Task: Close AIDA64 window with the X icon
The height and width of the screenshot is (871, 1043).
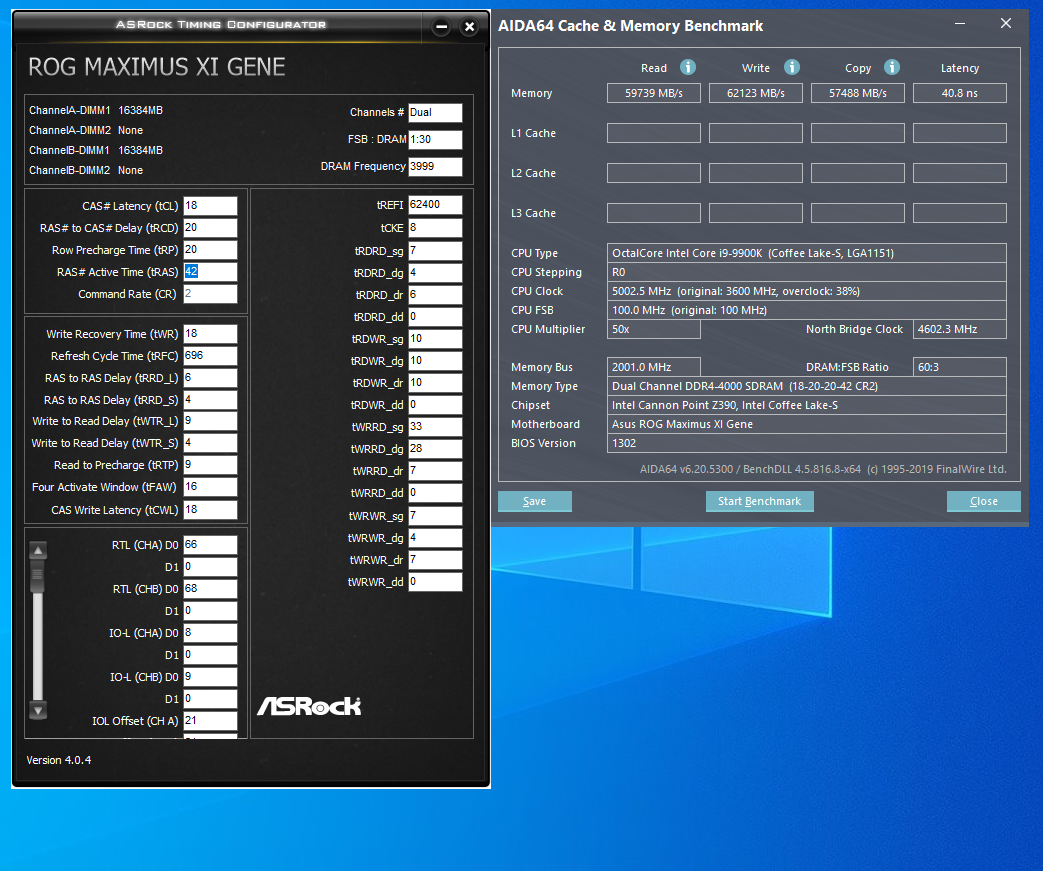Action: pyautogui.click(x=1006, y=23)
